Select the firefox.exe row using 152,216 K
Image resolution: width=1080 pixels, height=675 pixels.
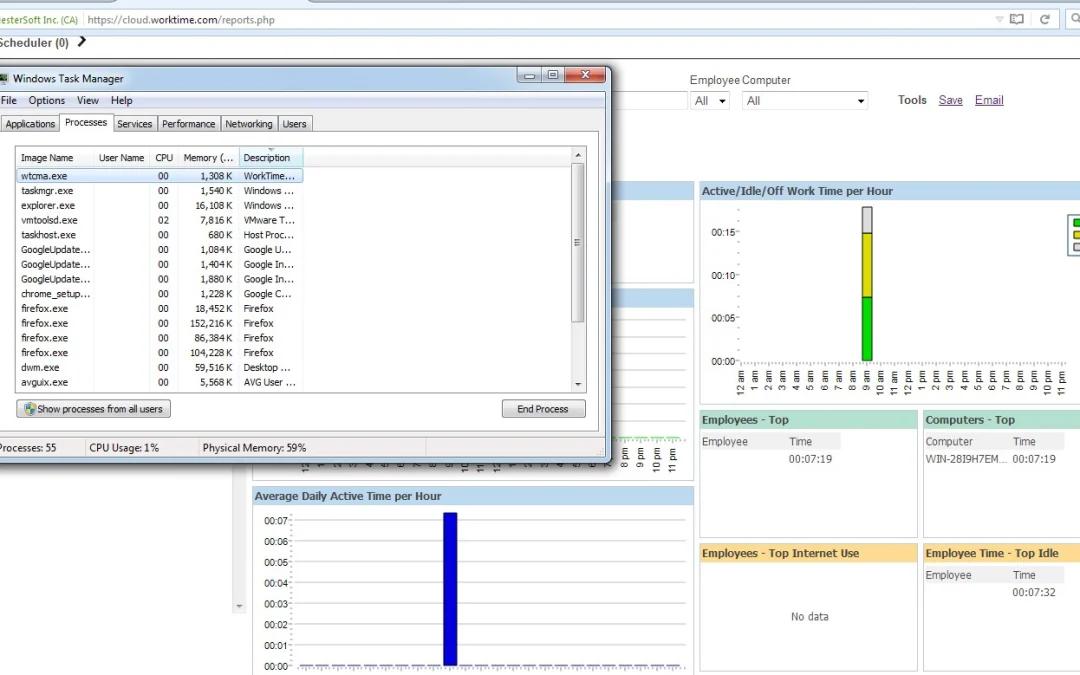pyautogui.click(x=160, y=323)
